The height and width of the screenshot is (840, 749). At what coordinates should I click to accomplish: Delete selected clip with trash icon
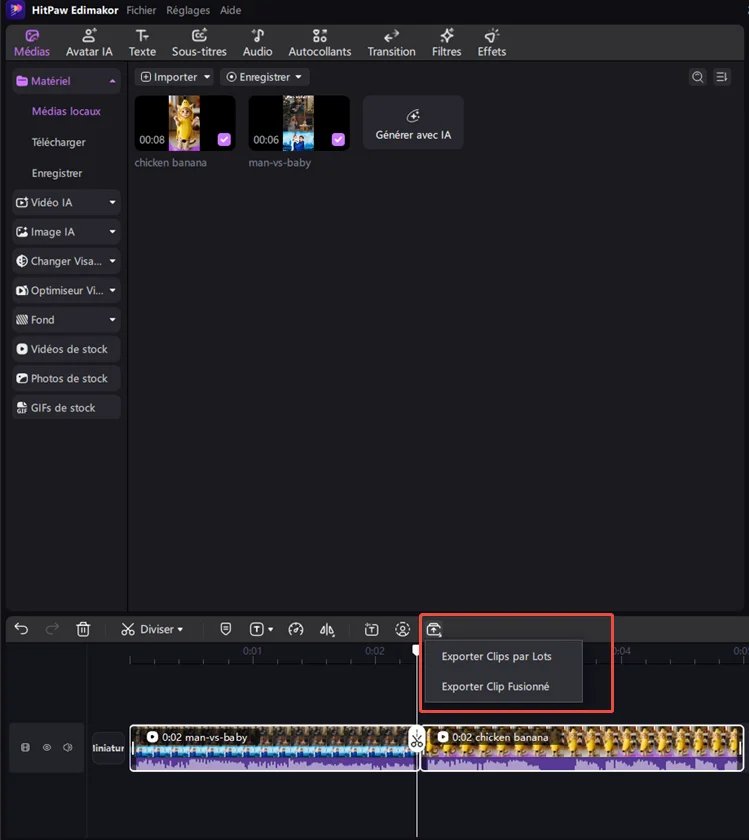[83, 629]
